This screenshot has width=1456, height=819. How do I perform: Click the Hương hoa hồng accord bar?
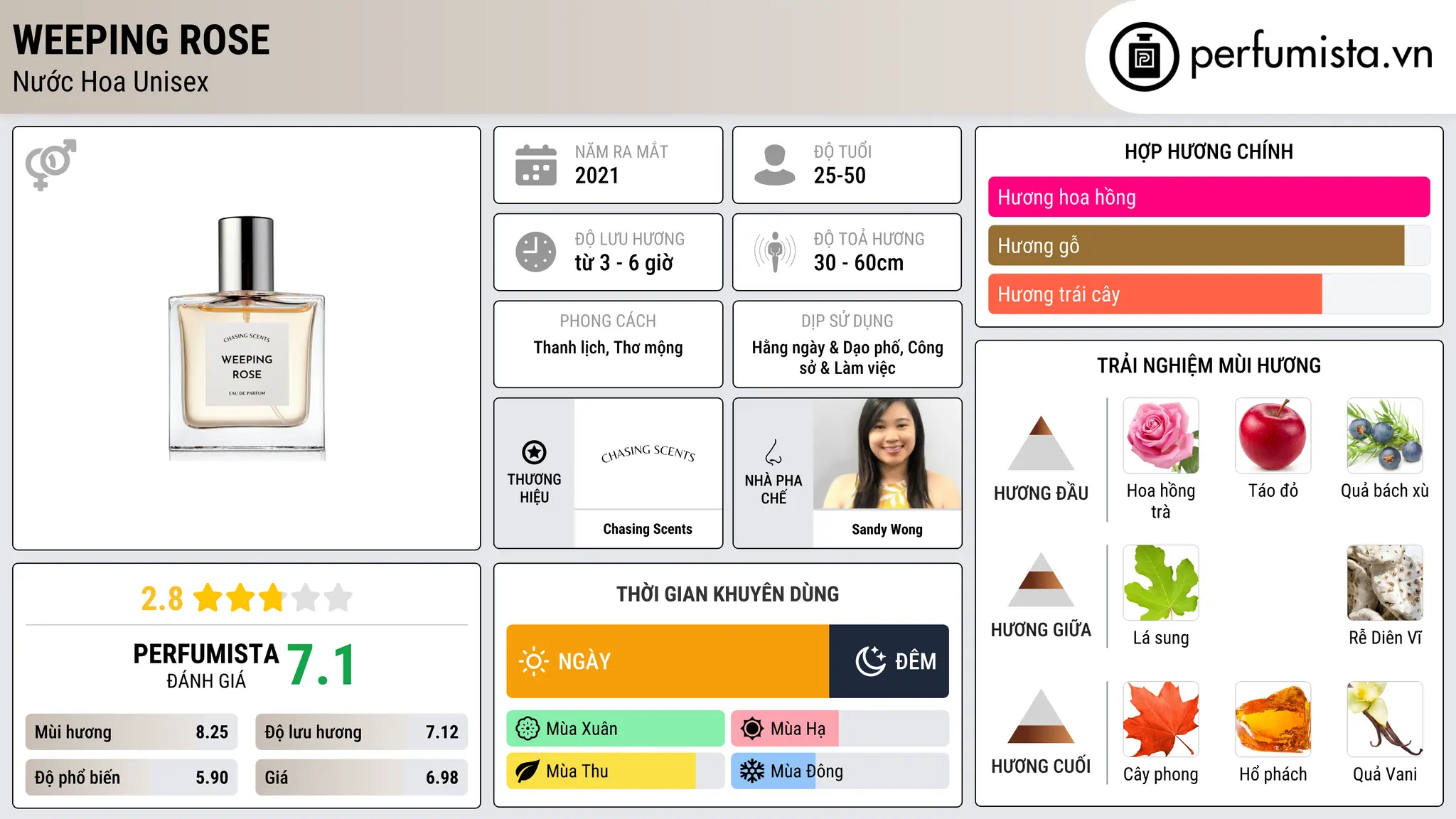tap(1209, 197)
